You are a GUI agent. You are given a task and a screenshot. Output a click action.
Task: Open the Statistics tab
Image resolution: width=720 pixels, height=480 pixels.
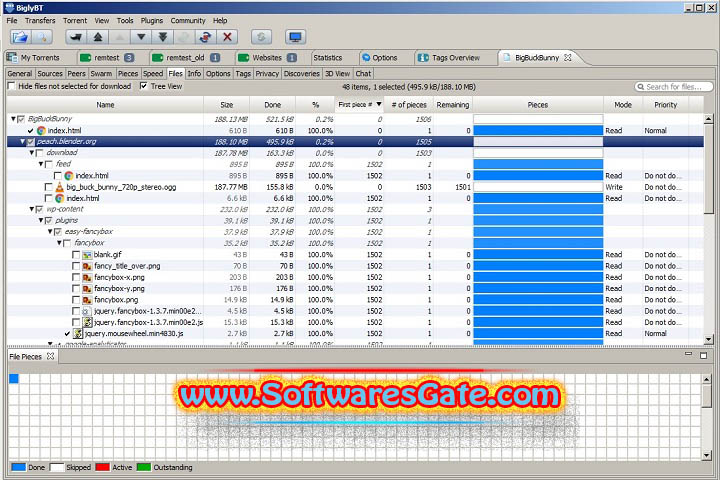click(327, 57)
